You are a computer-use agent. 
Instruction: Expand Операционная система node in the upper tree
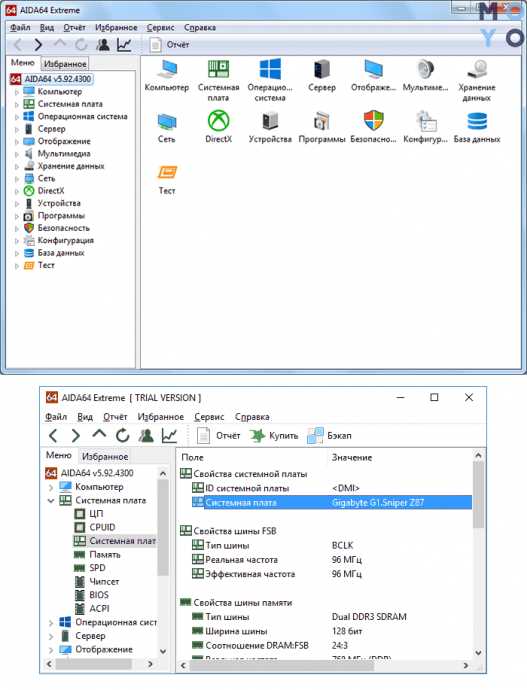[17, 117]
